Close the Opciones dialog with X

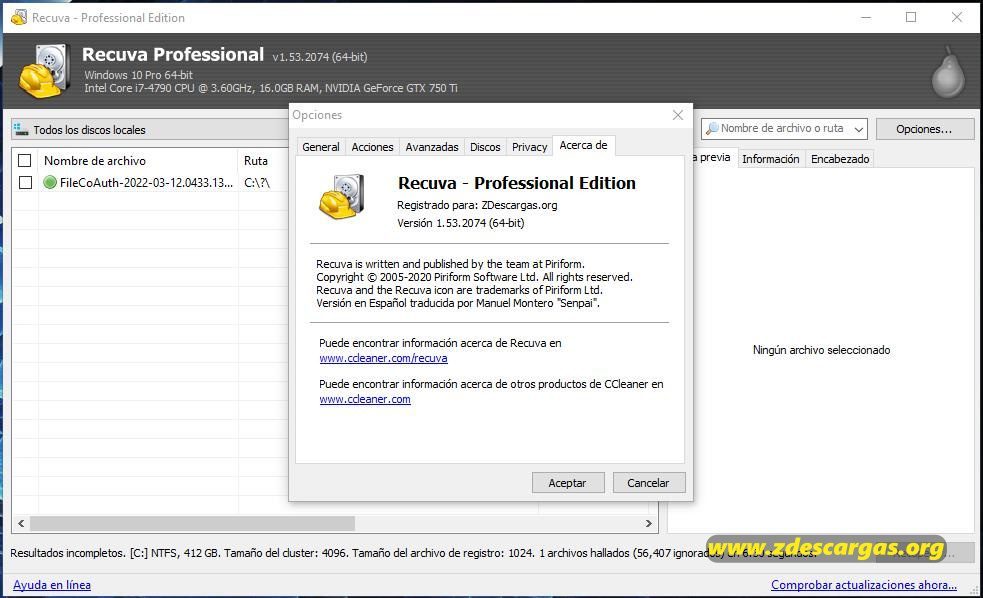tap(678, 115)
